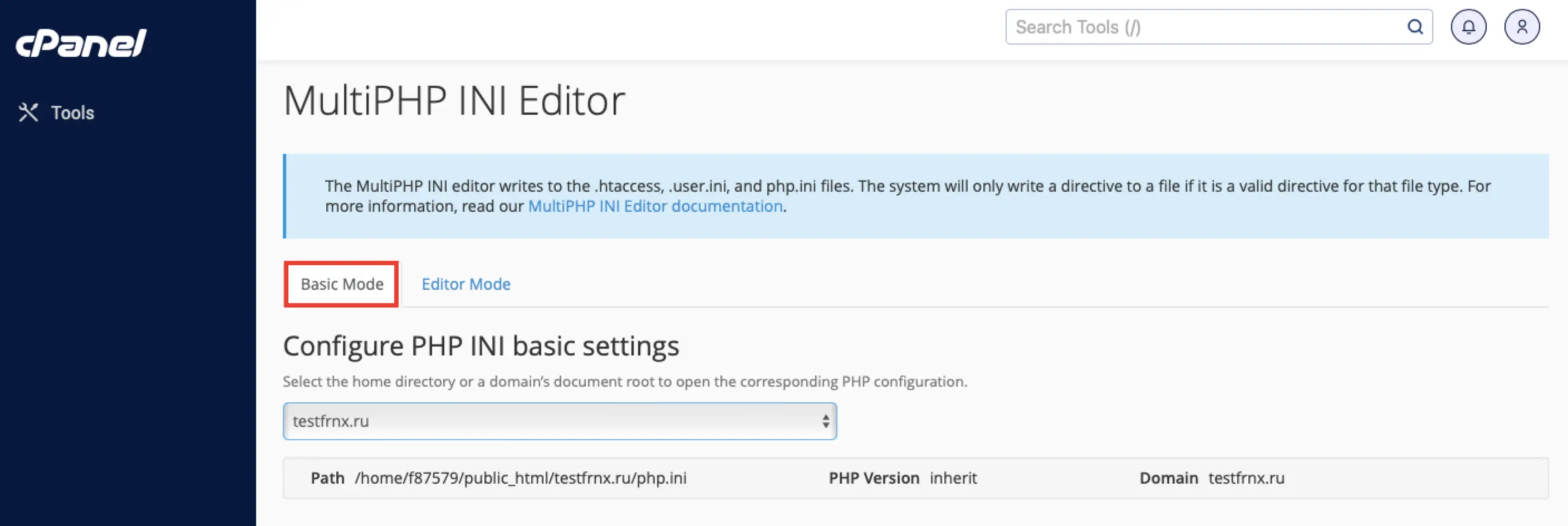Click the MultiPHP INI Editor page heading

click(x=454, y=100)
